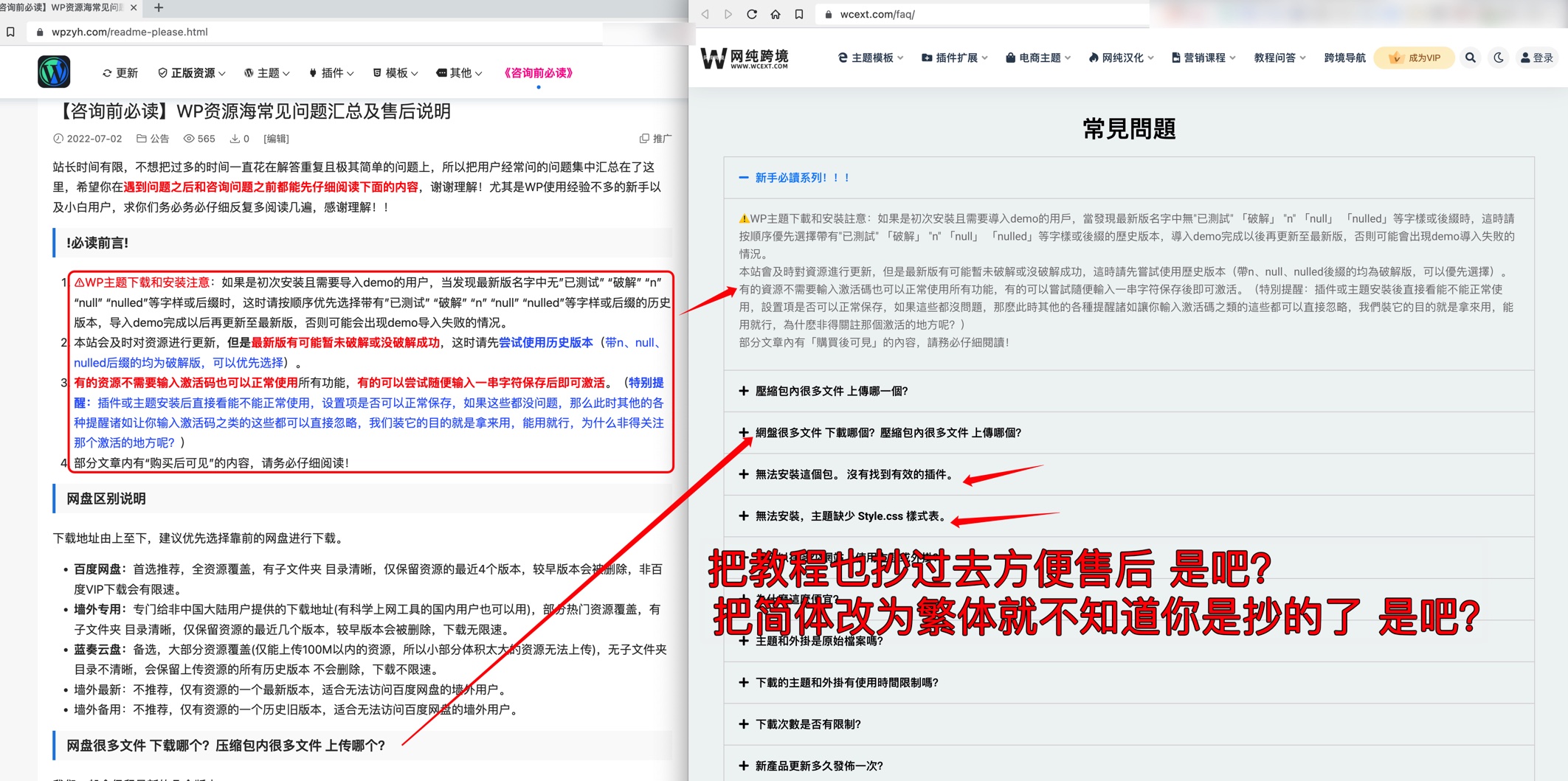Screen dimensions: 1568x781
Task: Reload the wcext.com page
Action: pyautogui.click(x=752, y=14)
